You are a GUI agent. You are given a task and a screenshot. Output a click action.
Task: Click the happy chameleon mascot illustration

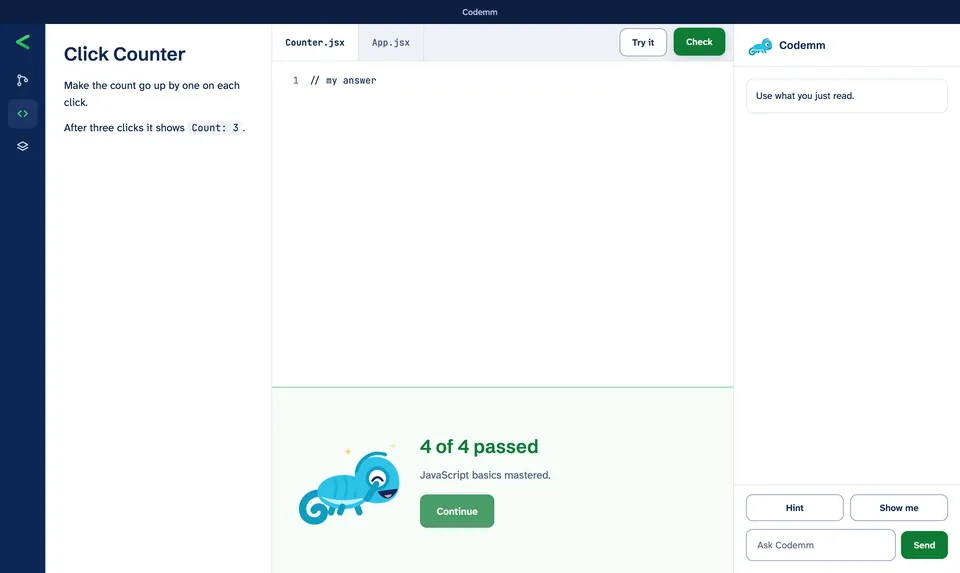click(349, 487)
